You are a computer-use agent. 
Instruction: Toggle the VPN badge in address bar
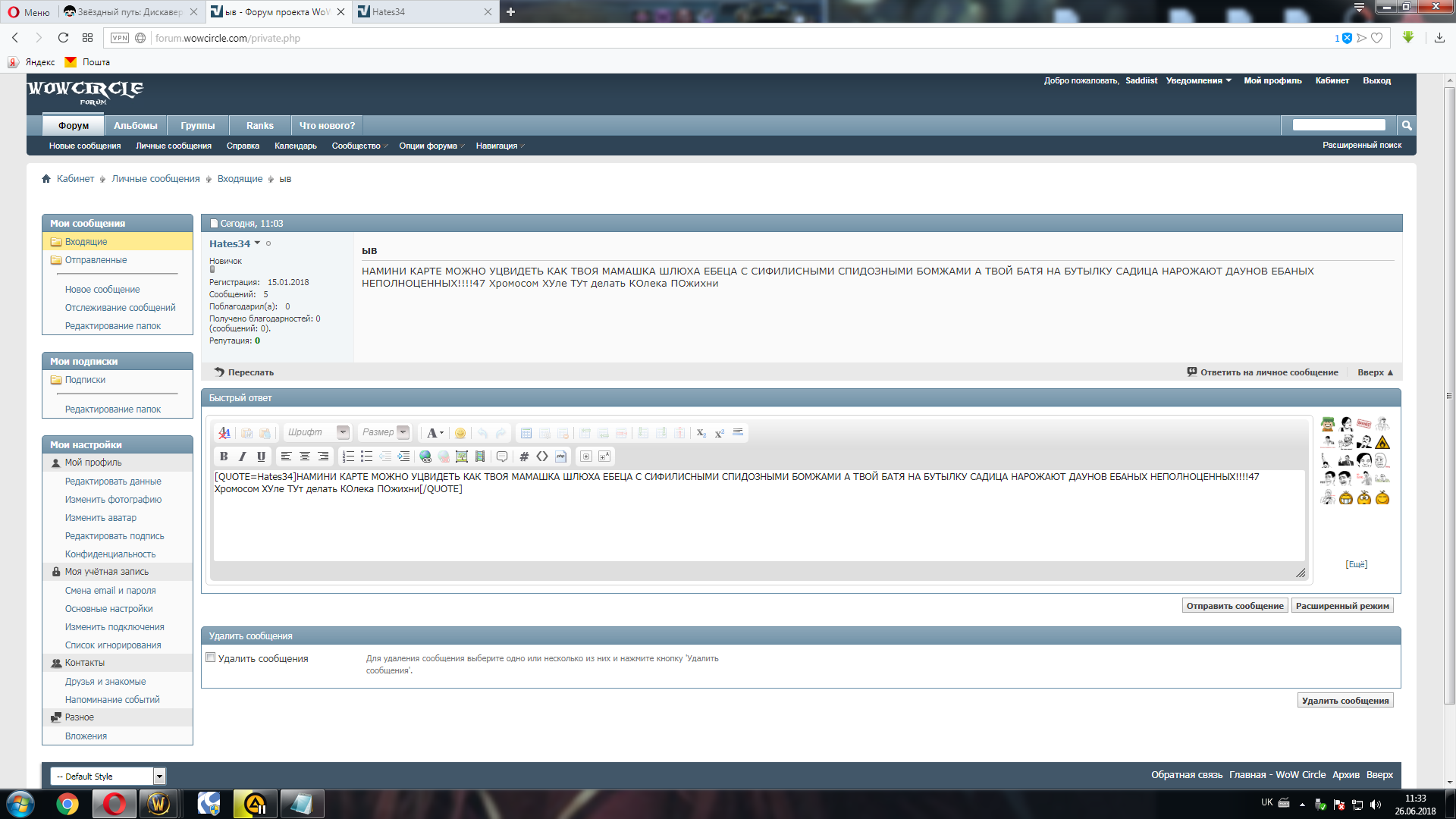[x=120, y=38]
